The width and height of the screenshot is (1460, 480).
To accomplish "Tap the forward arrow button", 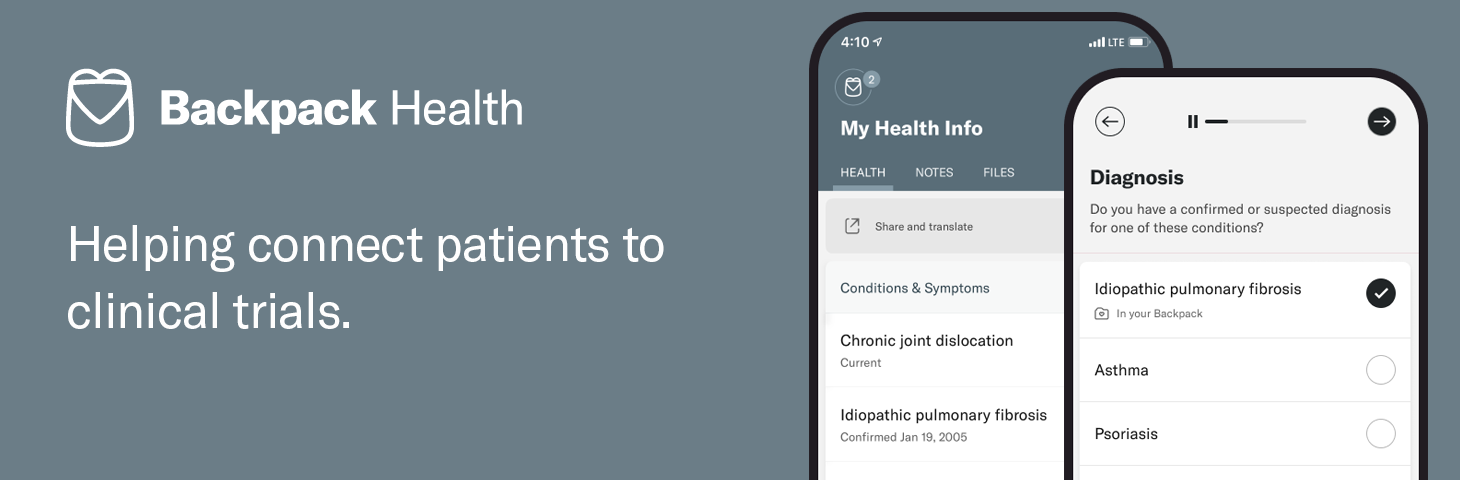I will [1381, 122].
